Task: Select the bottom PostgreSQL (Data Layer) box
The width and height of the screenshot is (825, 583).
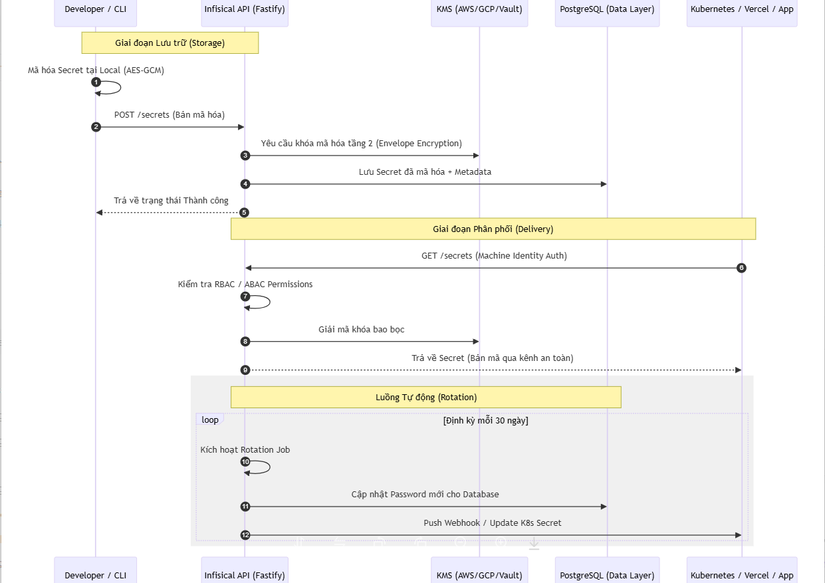Action: point(607,574)
